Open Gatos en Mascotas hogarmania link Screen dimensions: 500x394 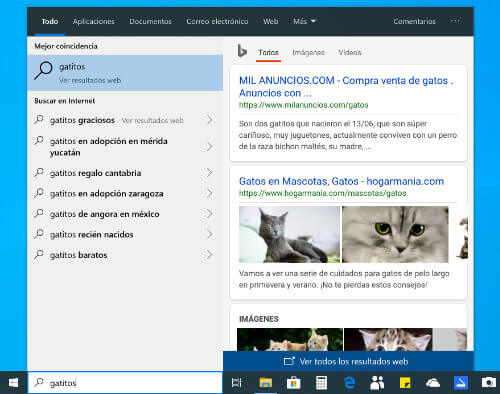[341, 181]
